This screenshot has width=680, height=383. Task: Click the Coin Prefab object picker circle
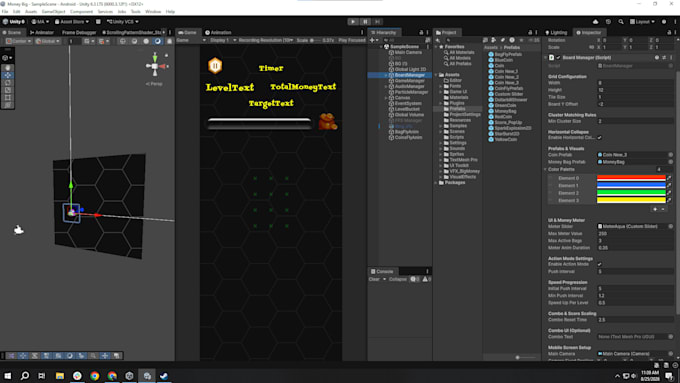670,155
